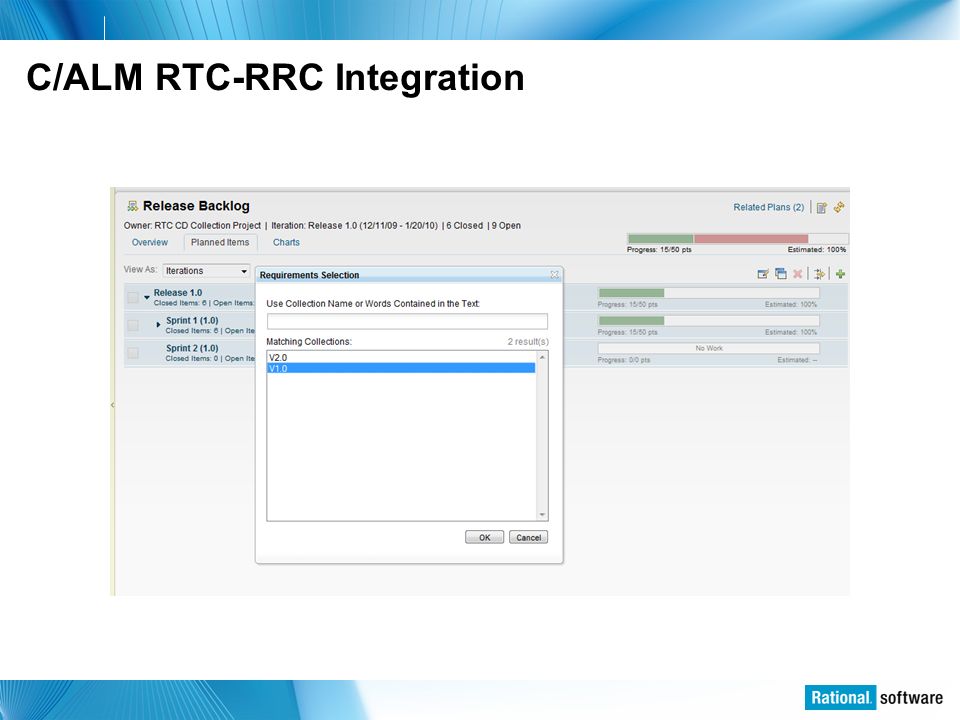Image resolution: width=960 pixels, height=720 pixels.
Task: Open the Sprint 1 (1.0) link
Action: [192, 320]
